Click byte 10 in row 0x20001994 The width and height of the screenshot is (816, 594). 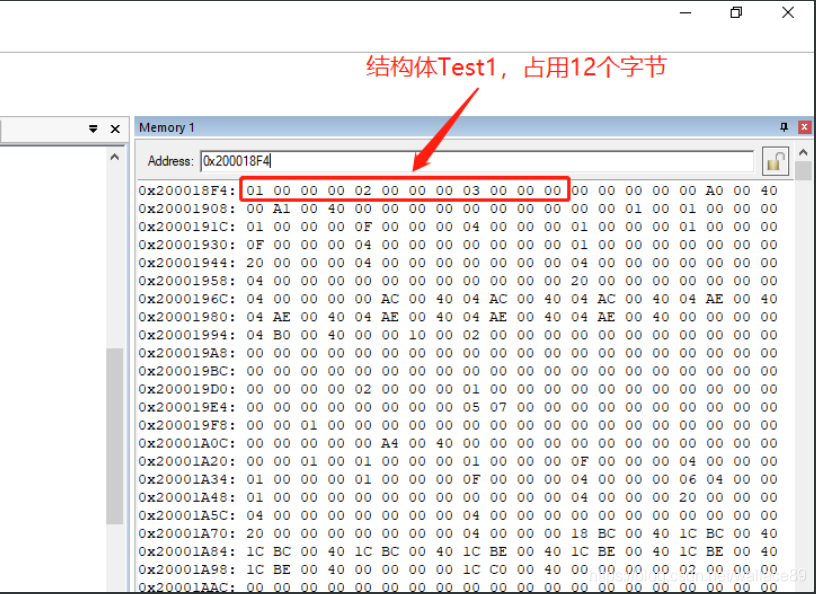(x=417, y=335)
